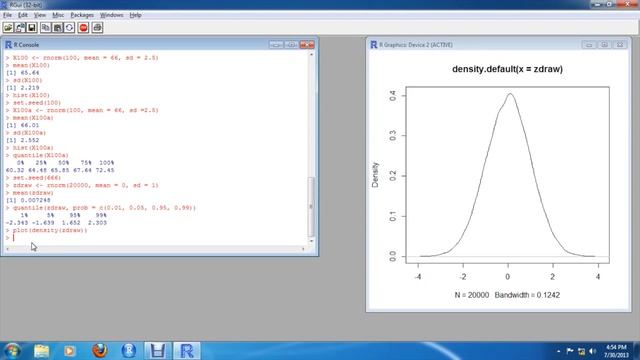
Task: Open the File menu
Action: (7, 15)
